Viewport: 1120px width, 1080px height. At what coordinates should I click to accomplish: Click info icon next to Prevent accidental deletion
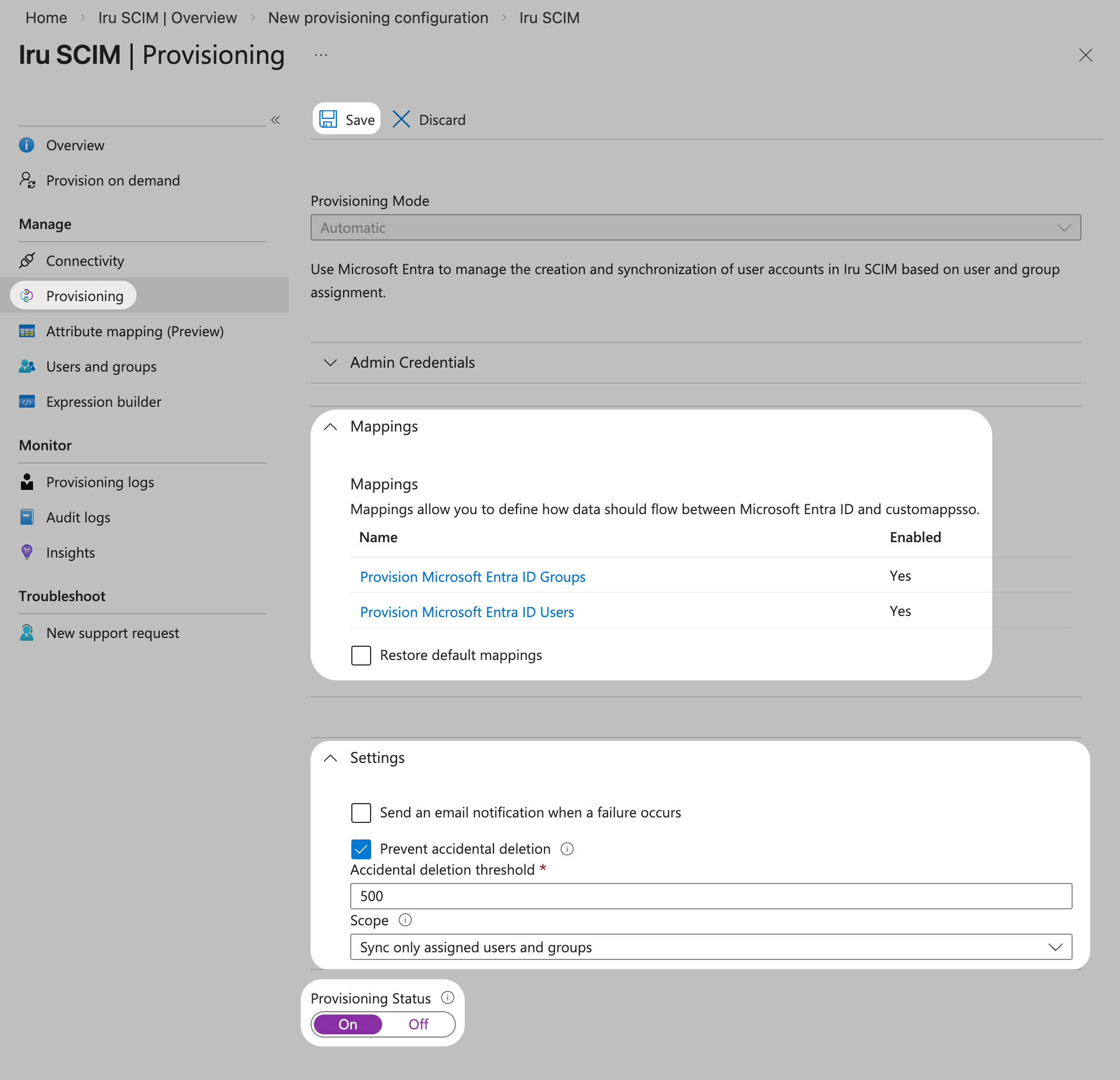[x=567, y=849]
